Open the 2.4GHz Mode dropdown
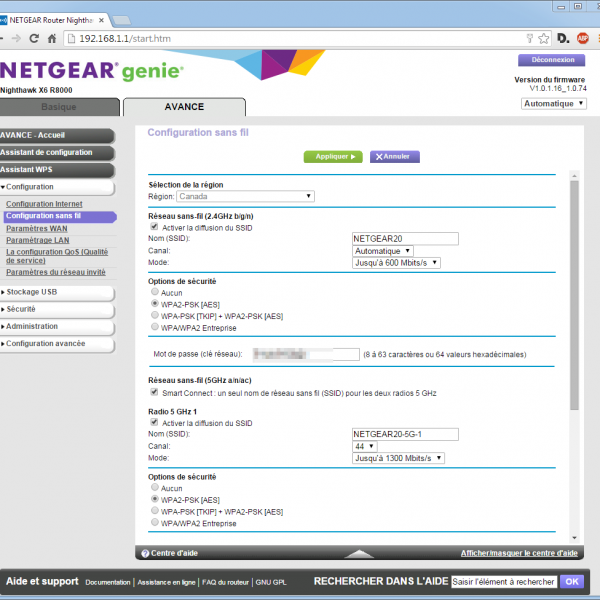The height and width of the screenshot is (600, 600). pos(397,262)
